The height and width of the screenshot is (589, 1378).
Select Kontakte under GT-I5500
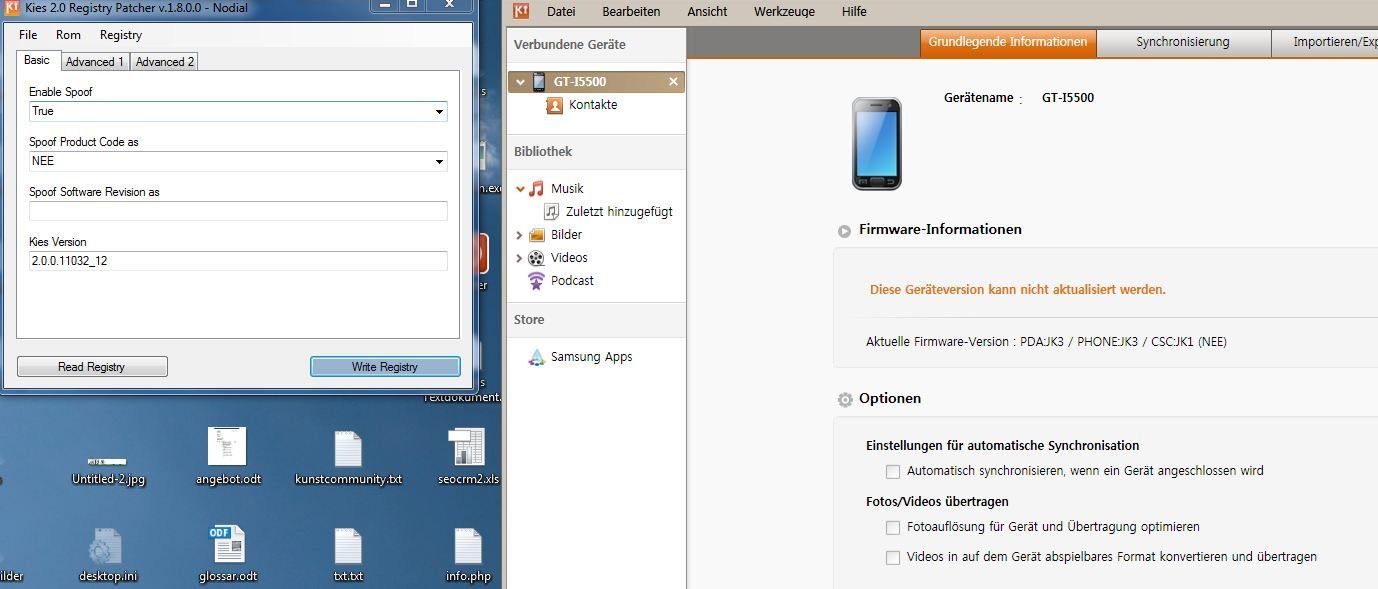click(x=593, y=105)
